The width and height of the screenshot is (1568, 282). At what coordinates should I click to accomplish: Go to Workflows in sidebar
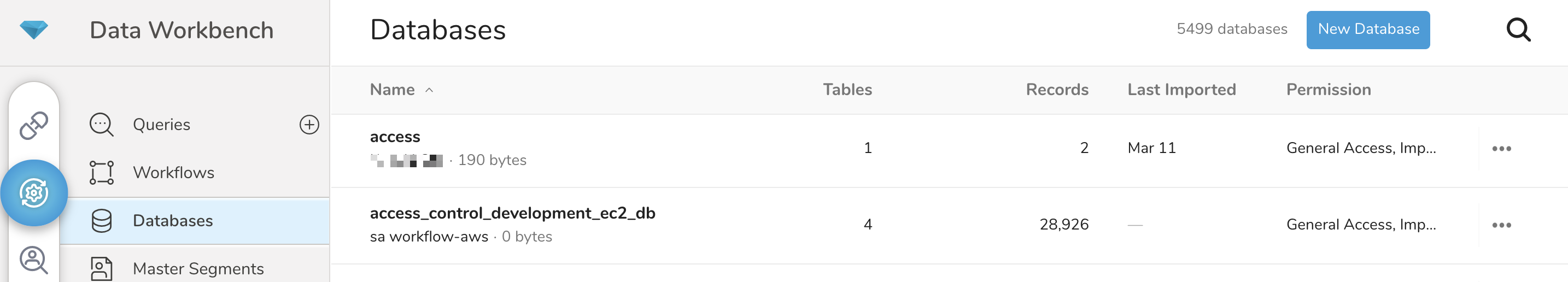coord(173,172)
